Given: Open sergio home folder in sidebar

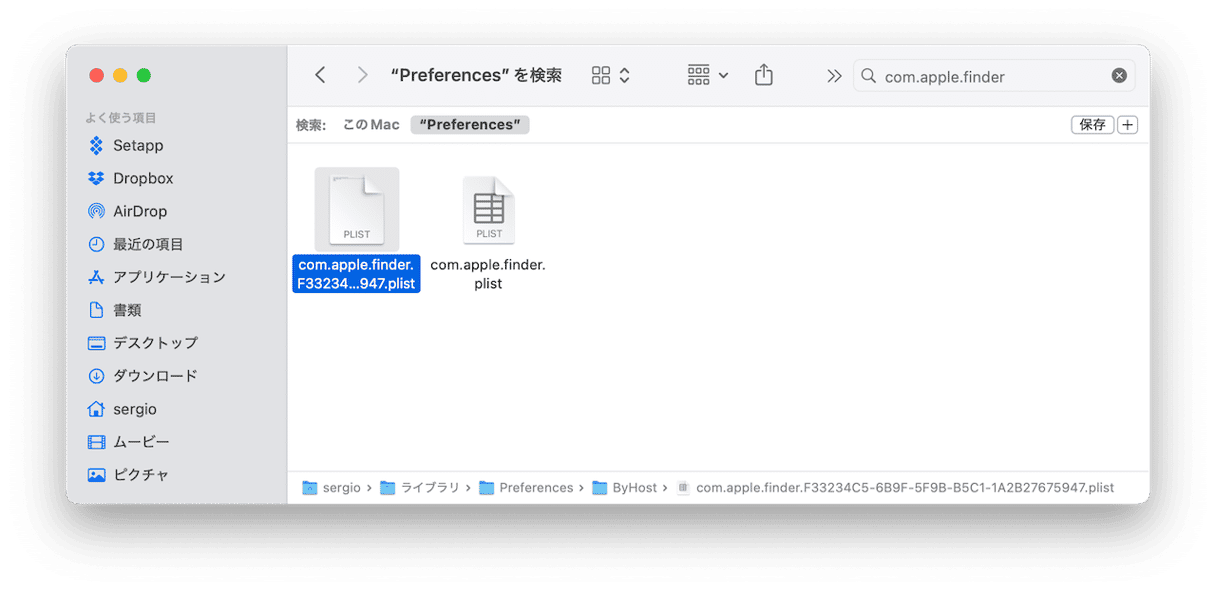Looking at the screenshot, I should coord(135,409).
